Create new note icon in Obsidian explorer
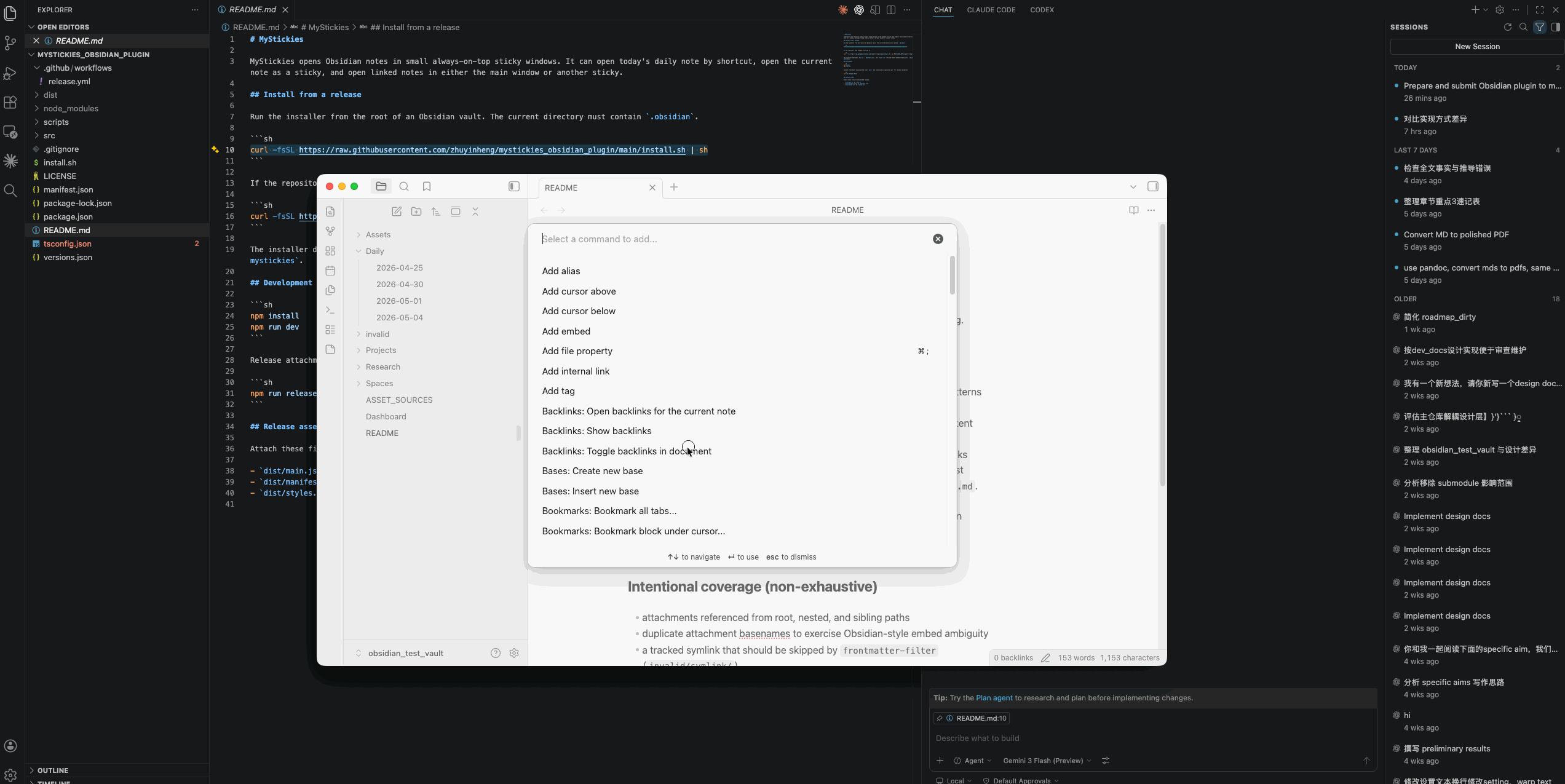Image resolution: width=1565 pixels, height=784 pixels. coord(397,212)
